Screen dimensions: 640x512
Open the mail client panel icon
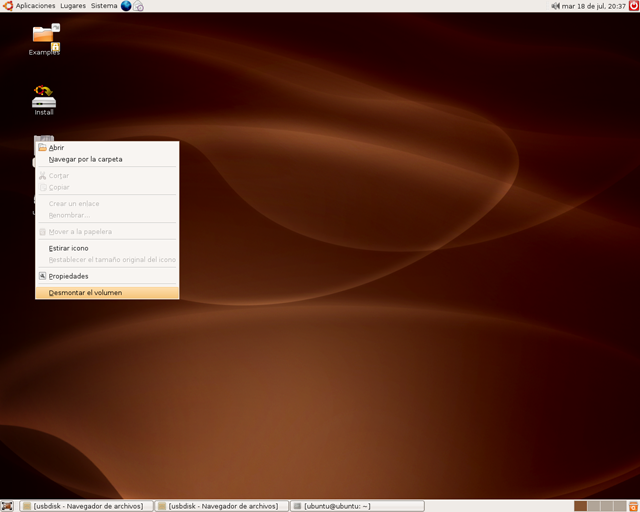139,6
